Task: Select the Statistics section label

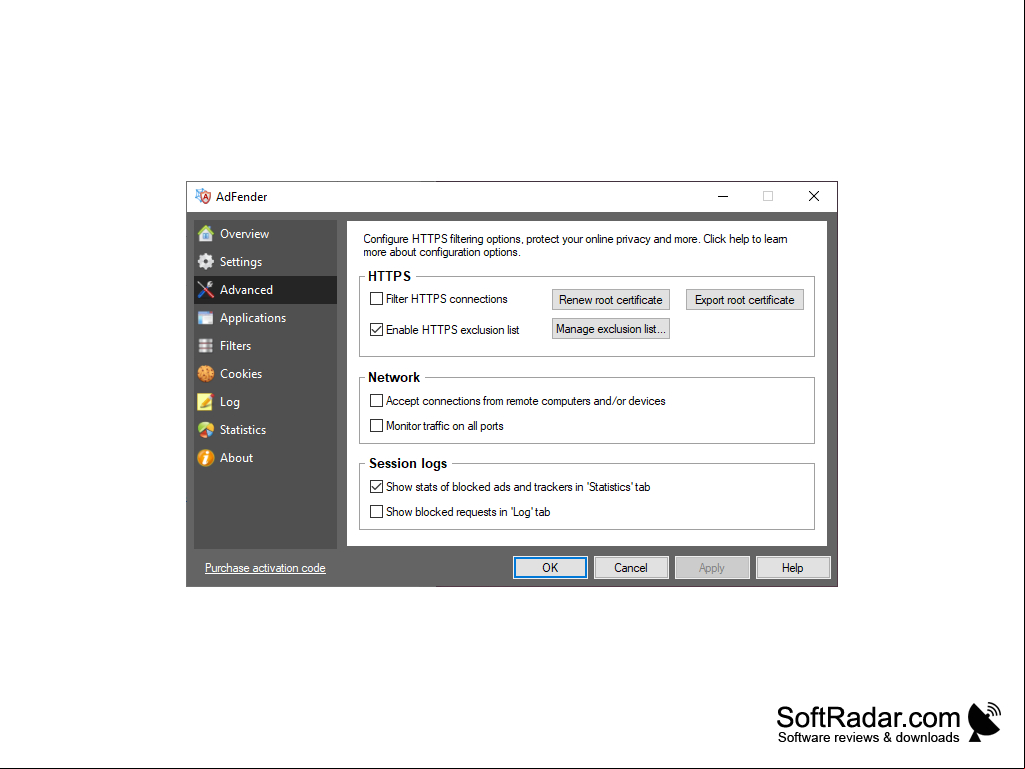Action: (243, 430)
